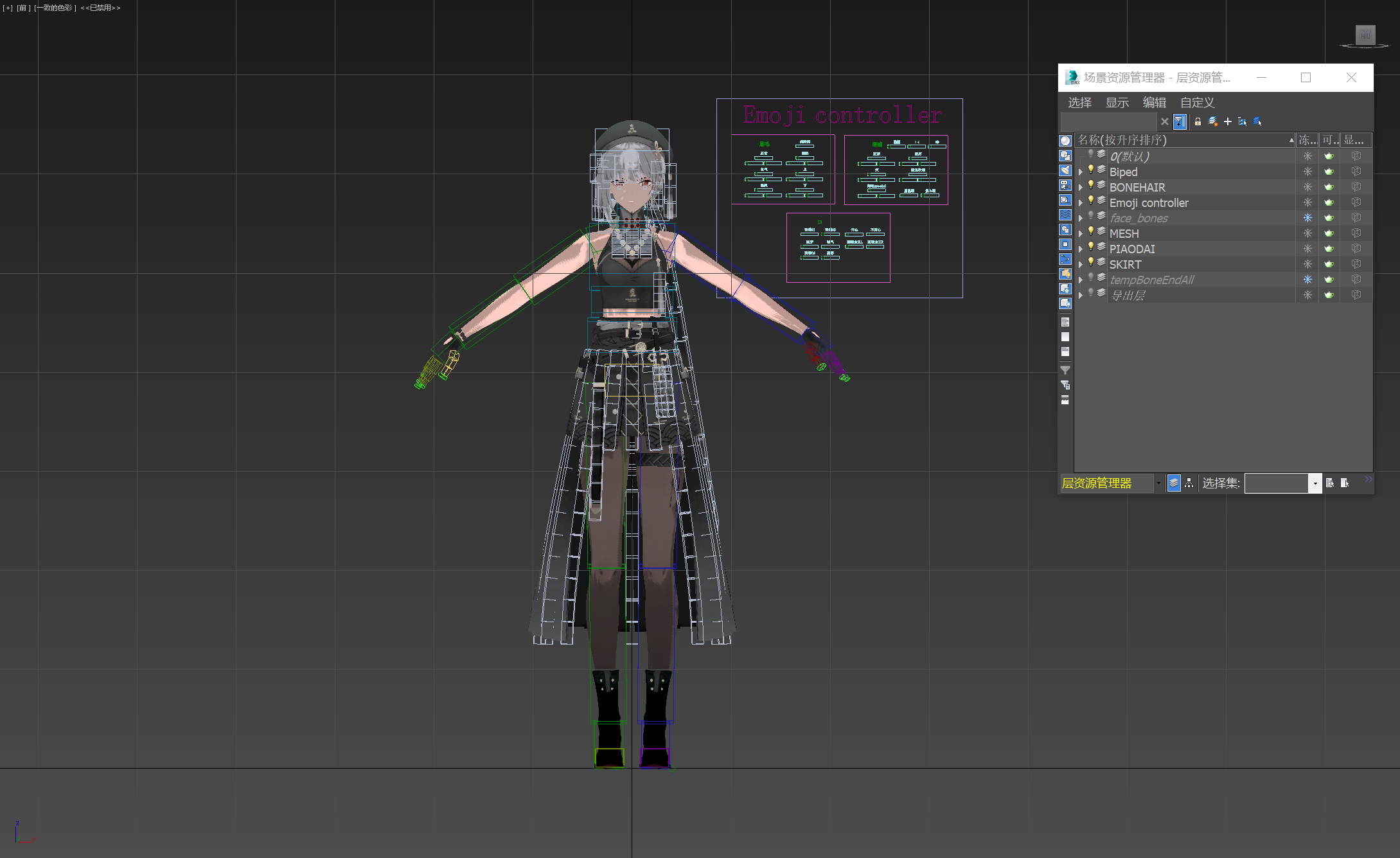Toggle the bones display filter icon
The image size is (1400, 858).
point(1065,259)
